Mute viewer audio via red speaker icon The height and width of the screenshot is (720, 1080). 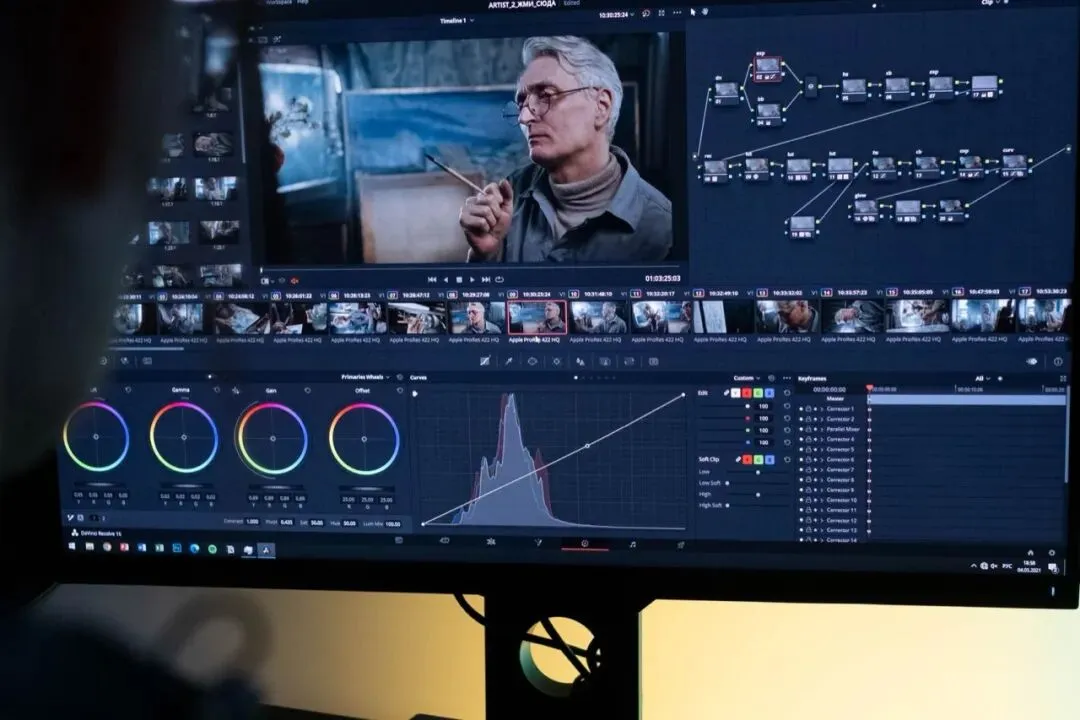point(295,280)
